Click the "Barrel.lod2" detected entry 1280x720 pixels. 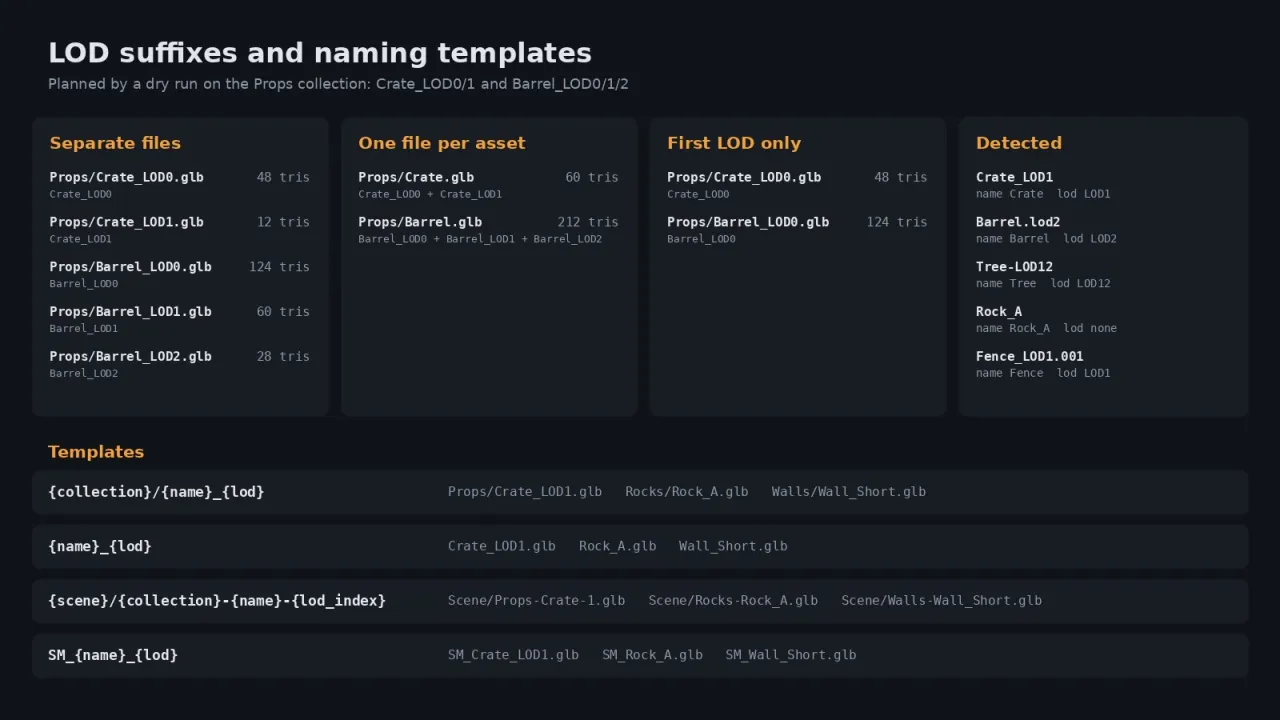[x=1018, y=222]
